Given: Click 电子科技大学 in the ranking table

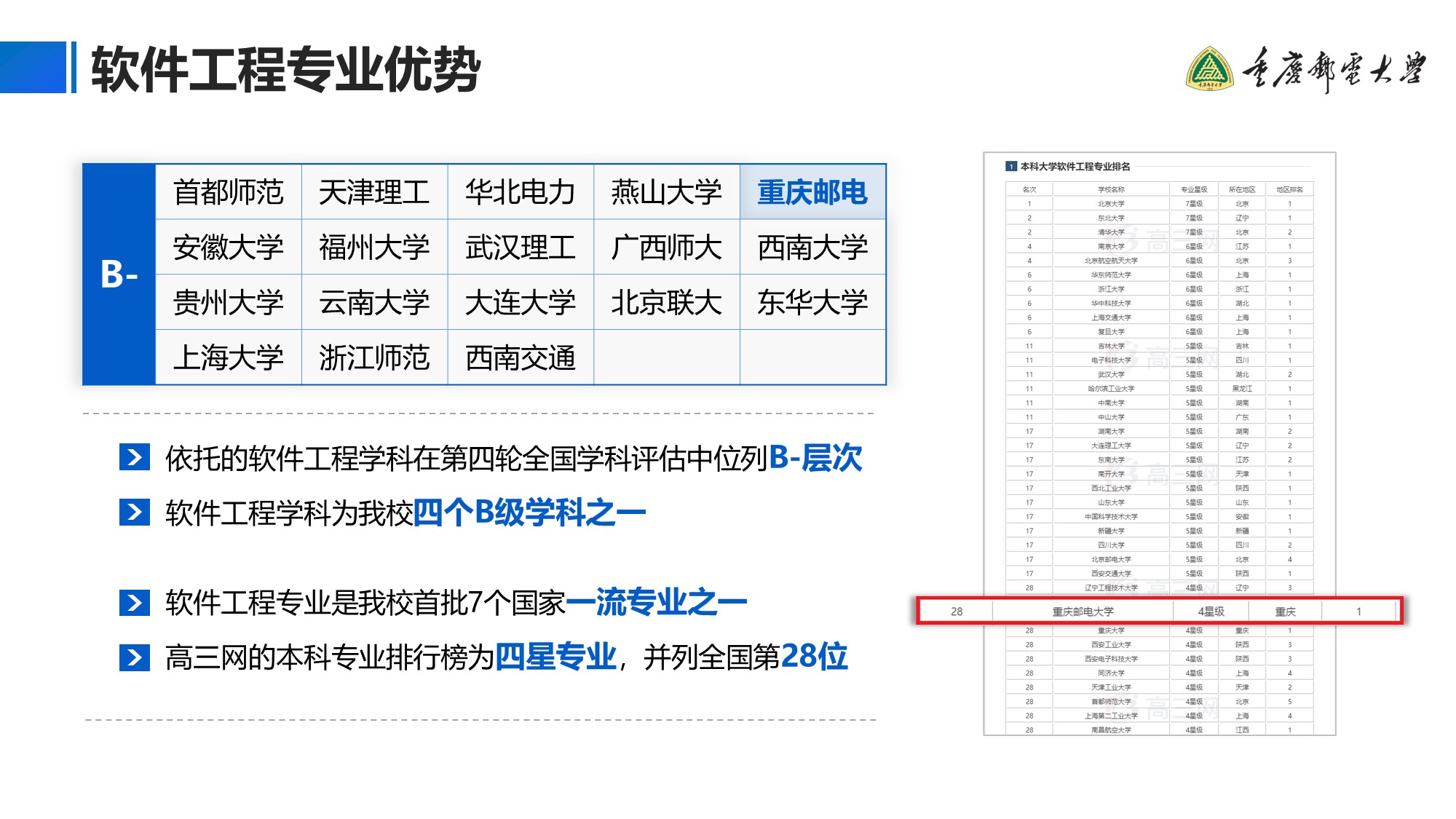Looking at the screenshot, I should 1111,360.
